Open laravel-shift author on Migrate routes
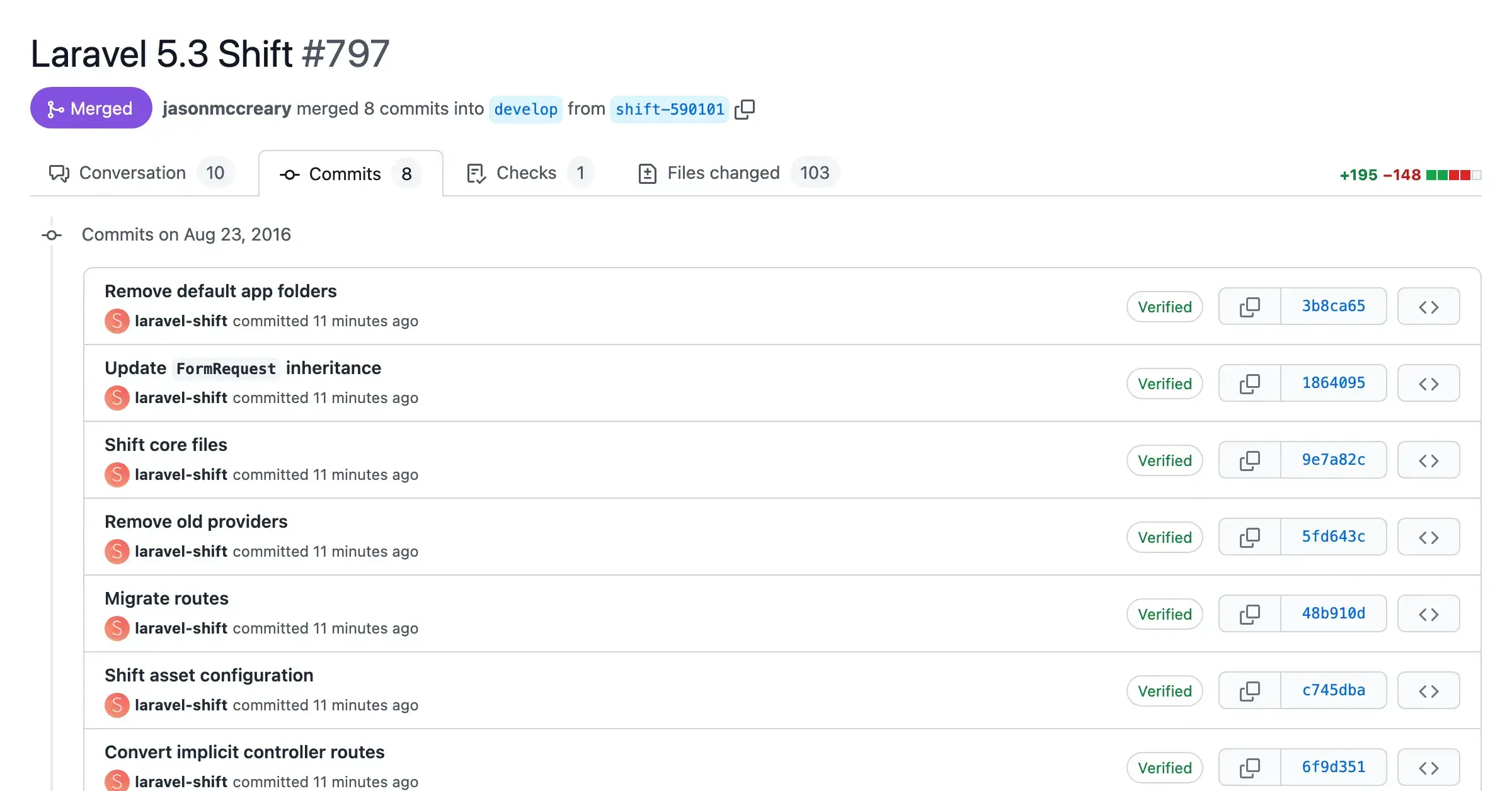Screen dimensions: 1512x791 coord(181,629)
